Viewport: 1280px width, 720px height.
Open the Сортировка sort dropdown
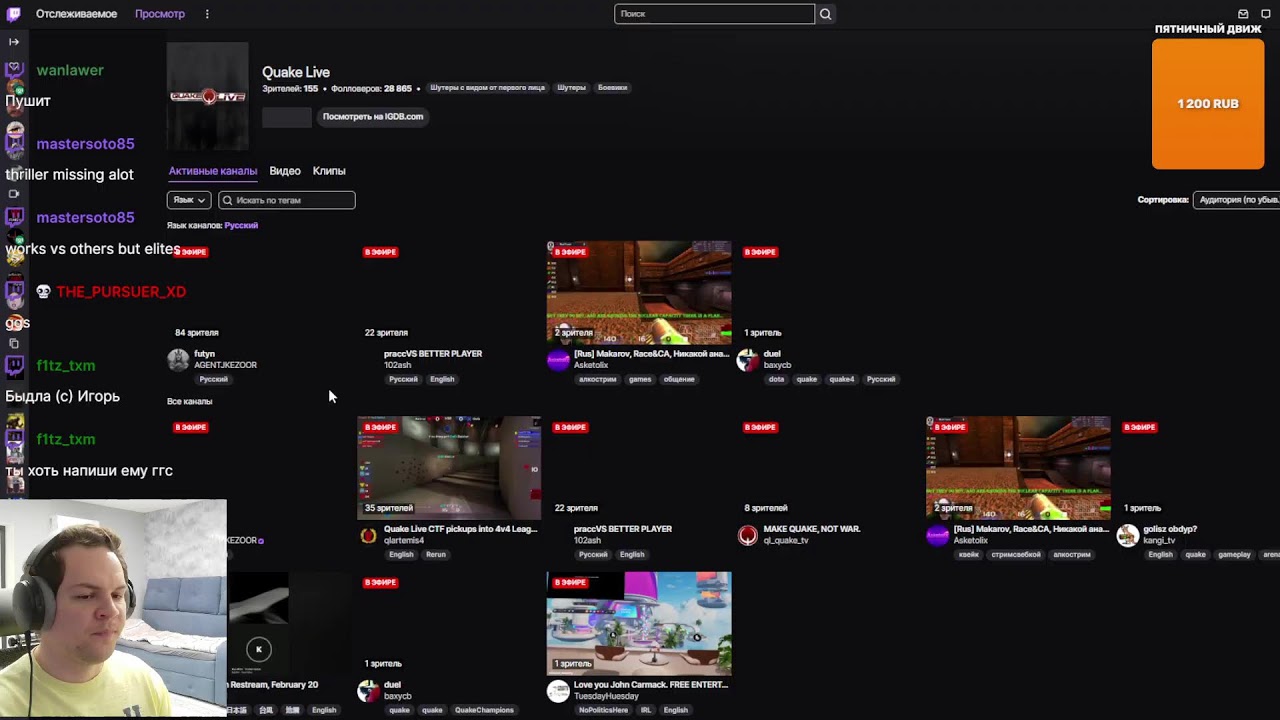(x=1238, y=200)
